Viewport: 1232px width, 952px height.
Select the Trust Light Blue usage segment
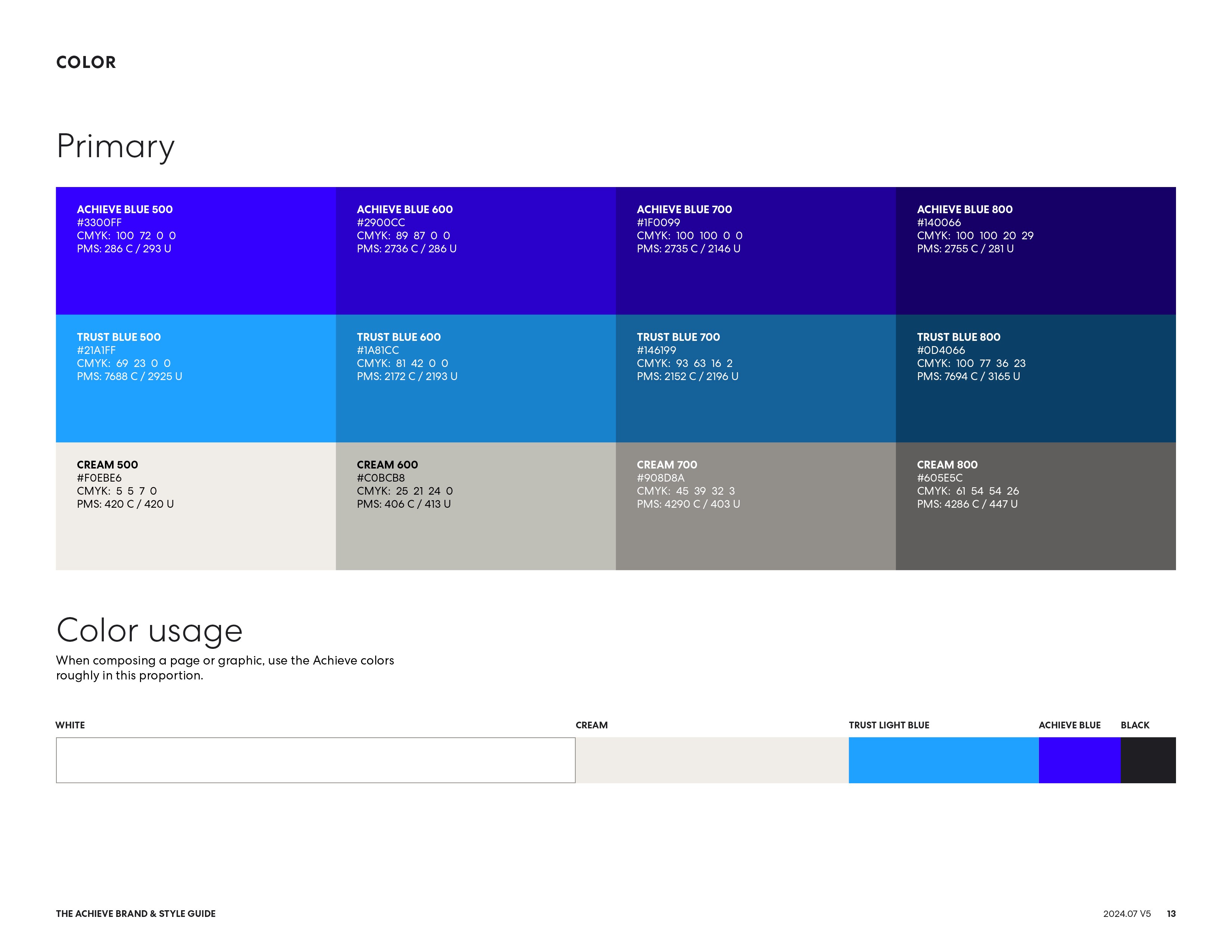(x=943, y=760)
